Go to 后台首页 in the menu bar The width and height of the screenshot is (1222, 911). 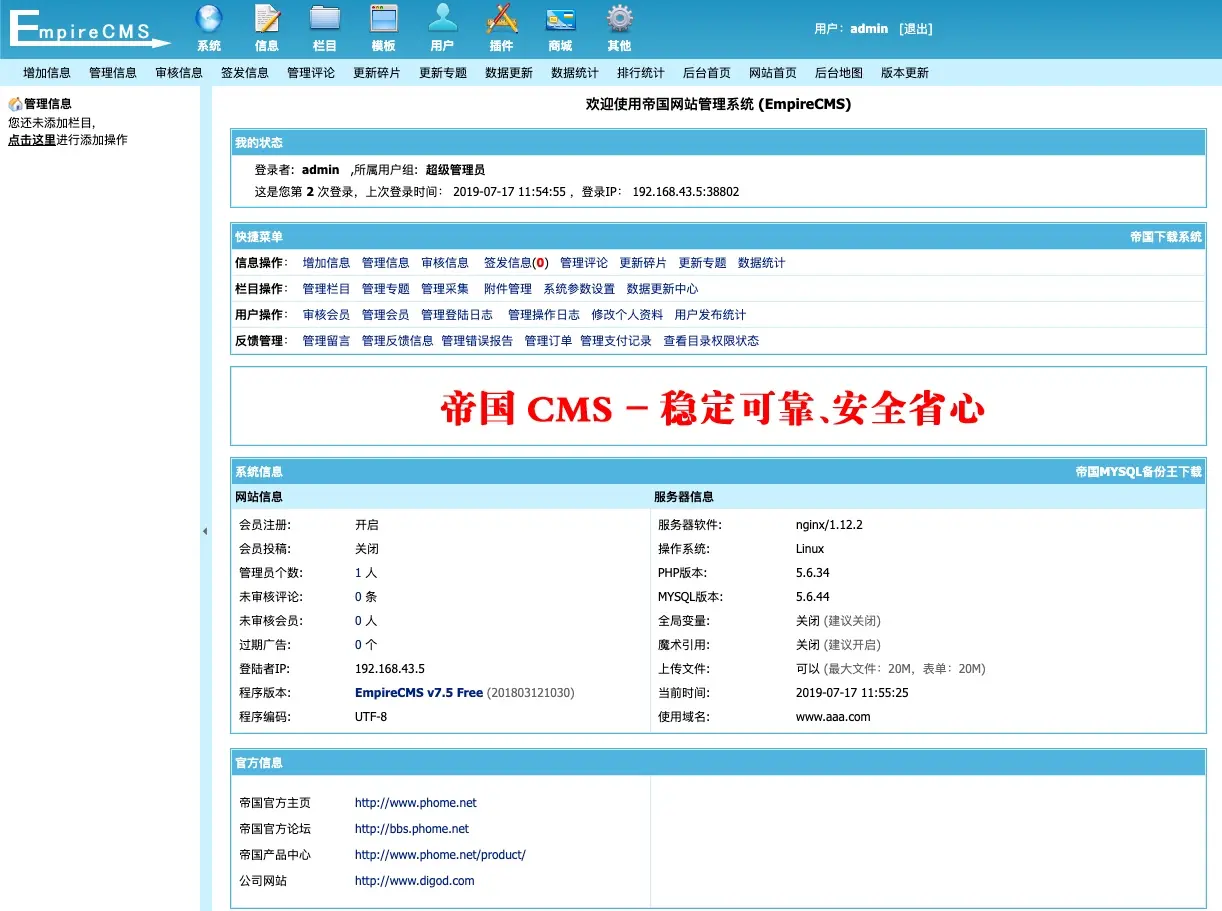coord(707,73)
